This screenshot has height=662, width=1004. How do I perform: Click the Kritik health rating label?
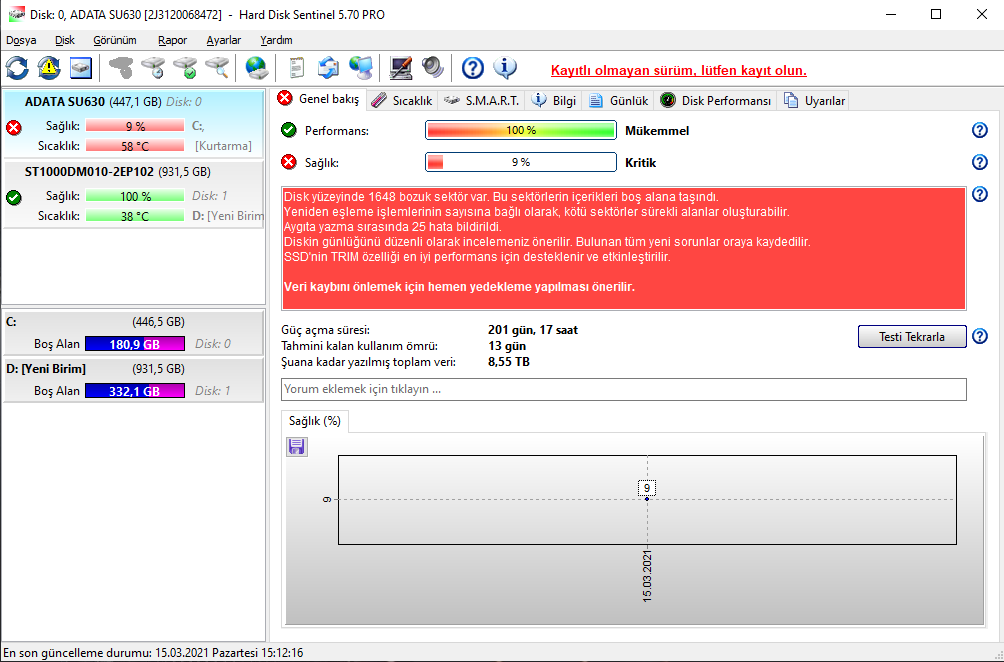coord(641,163)
